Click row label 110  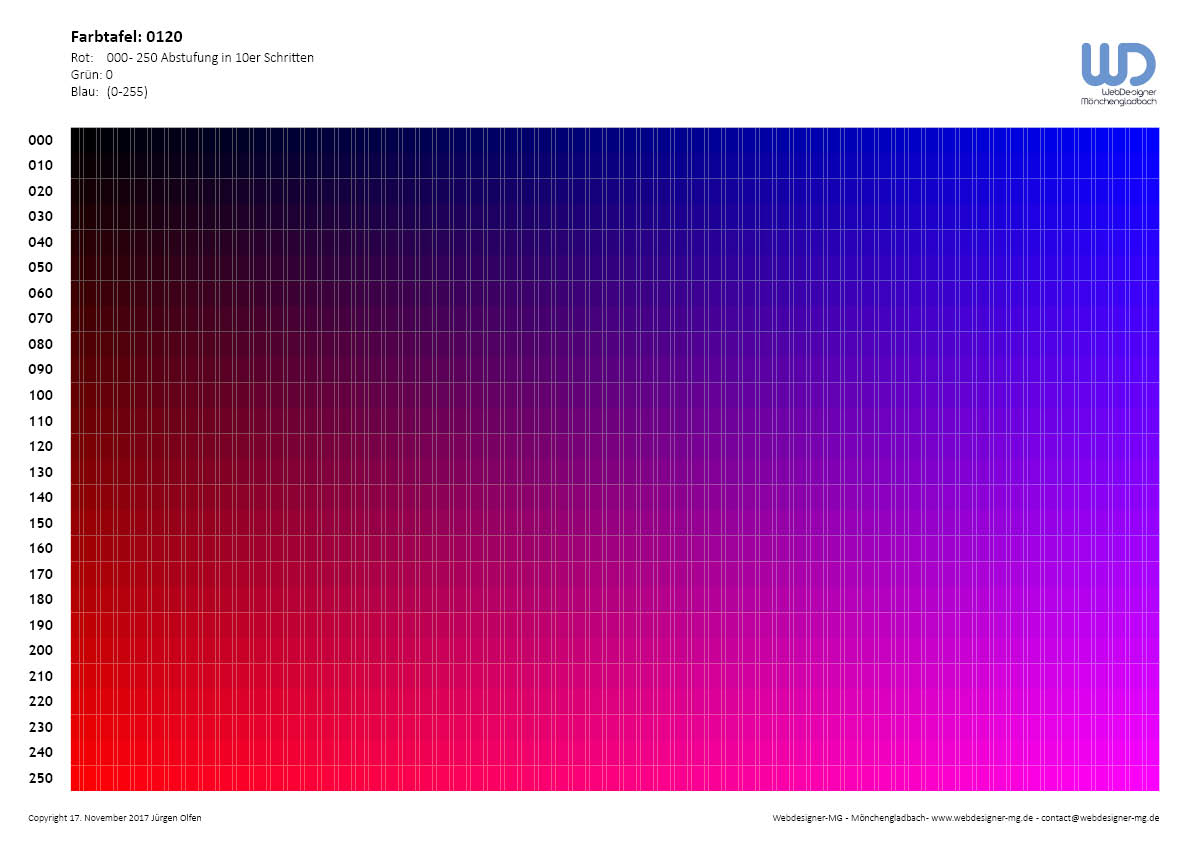41,421
